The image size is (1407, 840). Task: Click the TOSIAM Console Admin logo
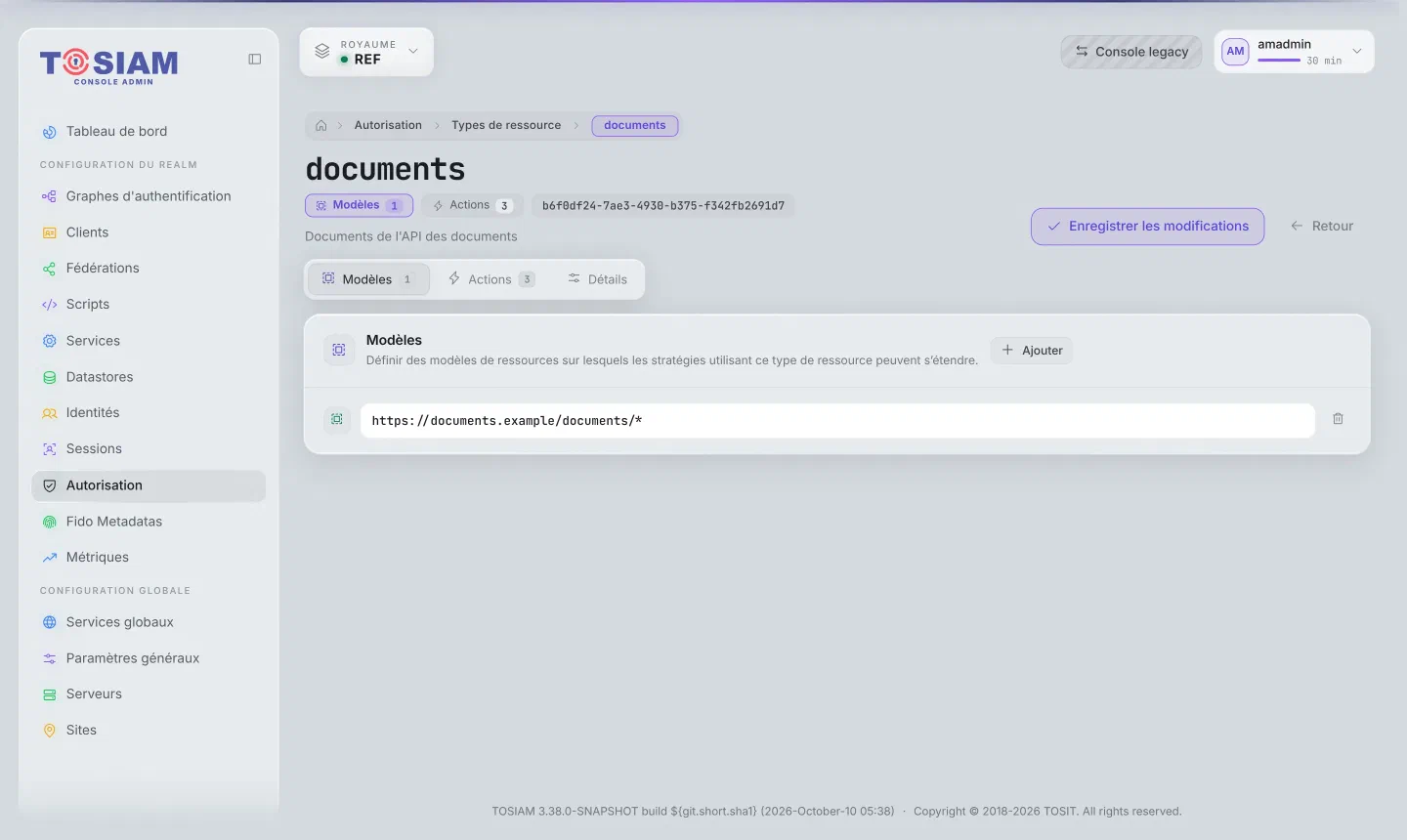109,66
